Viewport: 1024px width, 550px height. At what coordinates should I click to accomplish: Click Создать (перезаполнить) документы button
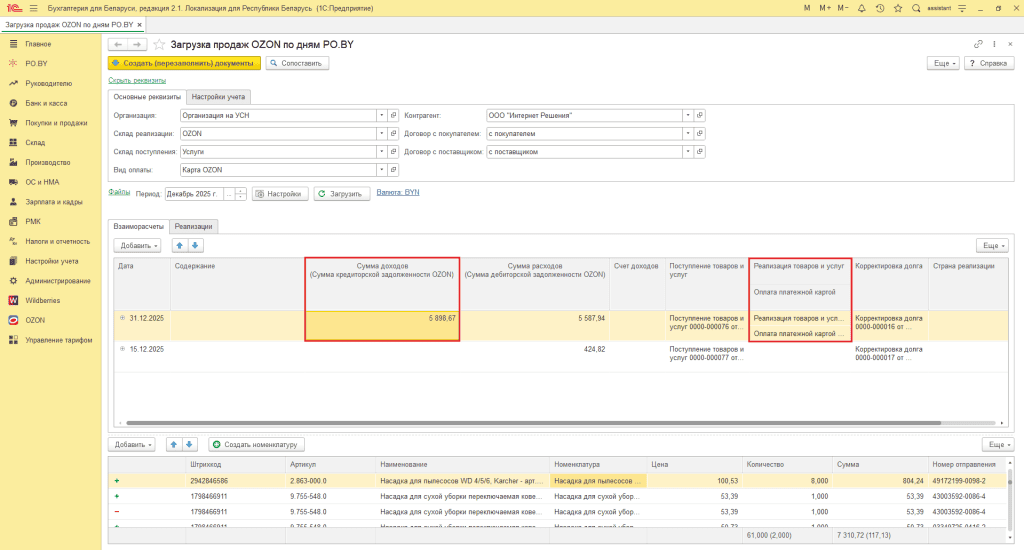pos(184,63)
